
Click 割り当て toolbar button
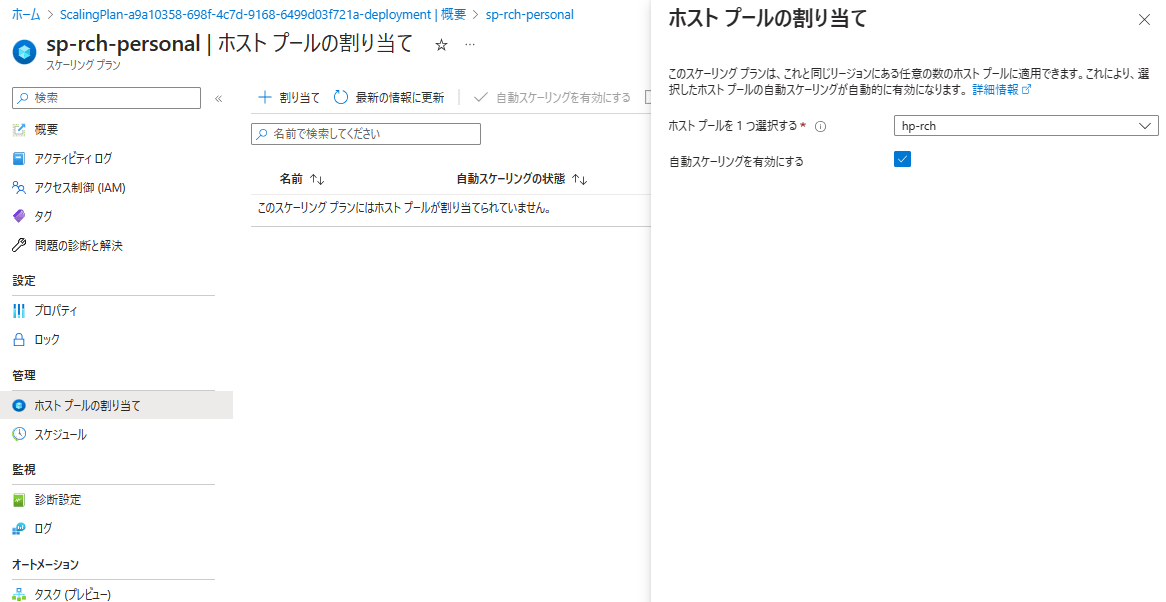click(289, 97)
